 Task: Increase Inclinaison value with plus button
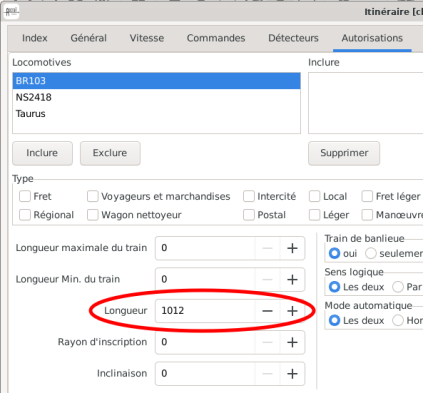click(292, 374)
